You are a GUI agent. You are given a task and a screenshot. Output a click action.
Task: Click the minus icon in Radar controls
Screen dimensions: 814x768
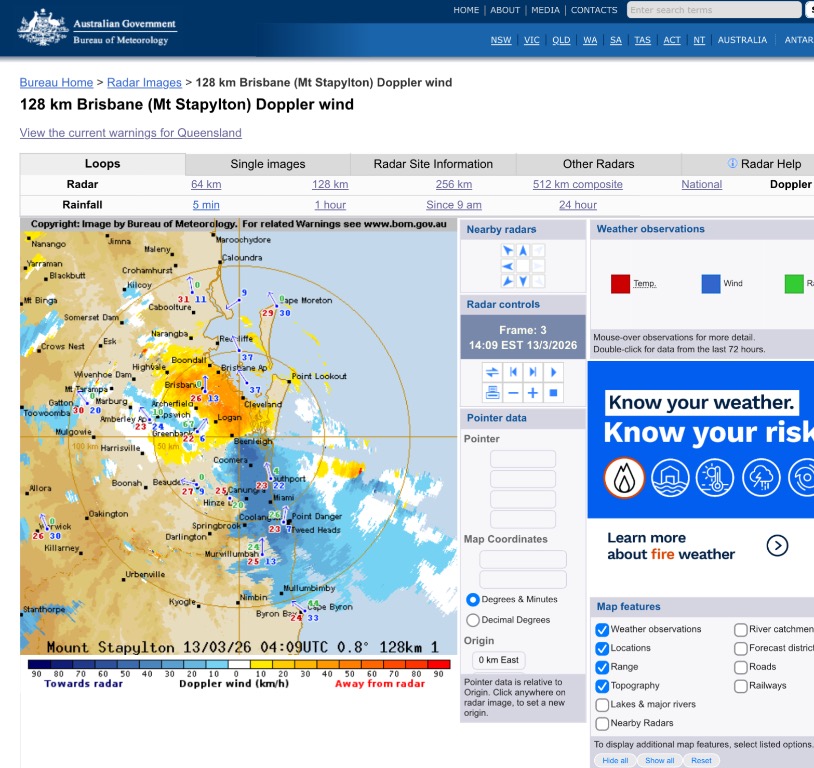coord(513,394)
